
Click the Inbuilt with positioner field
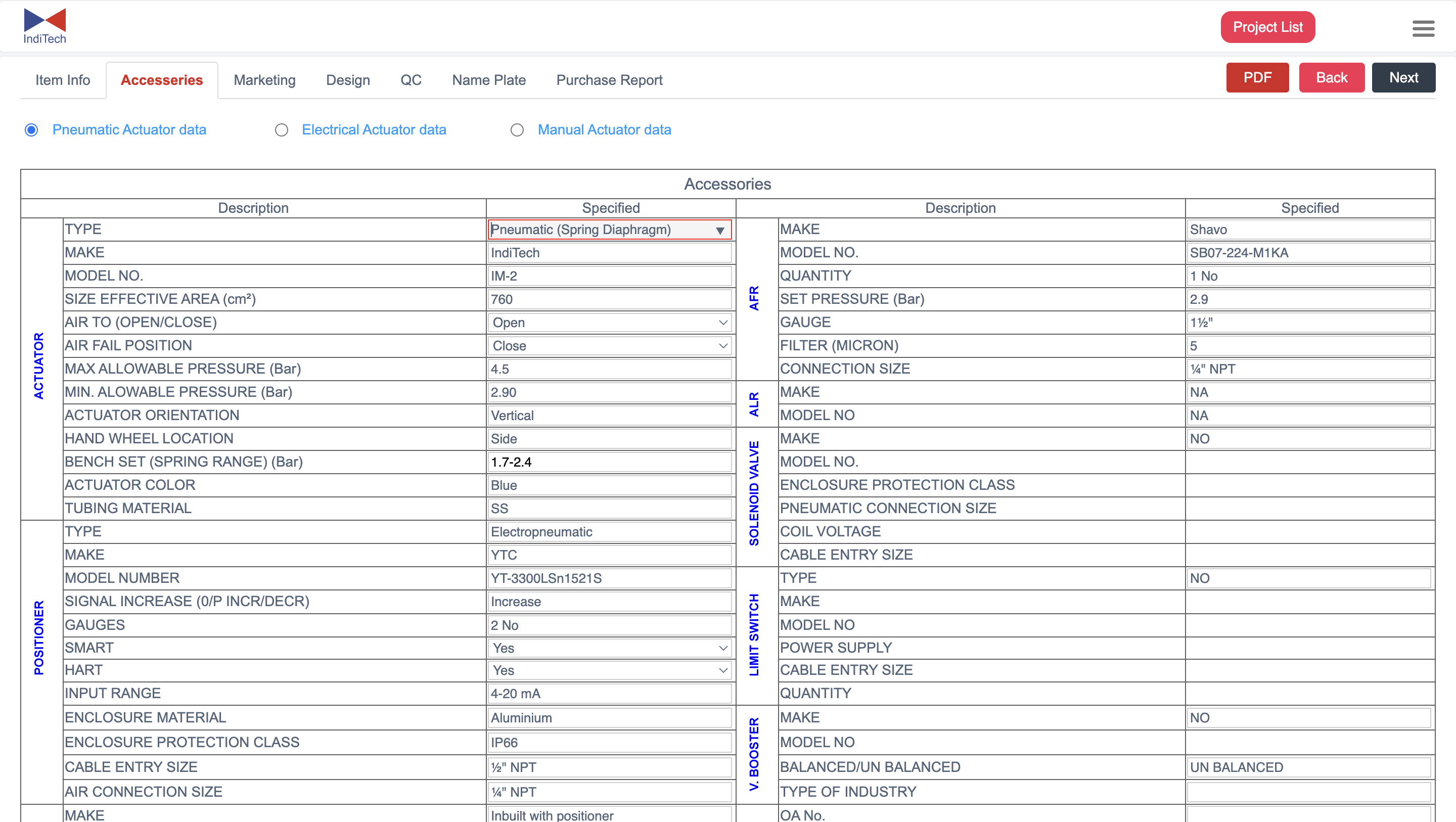(x=609, y=814)
